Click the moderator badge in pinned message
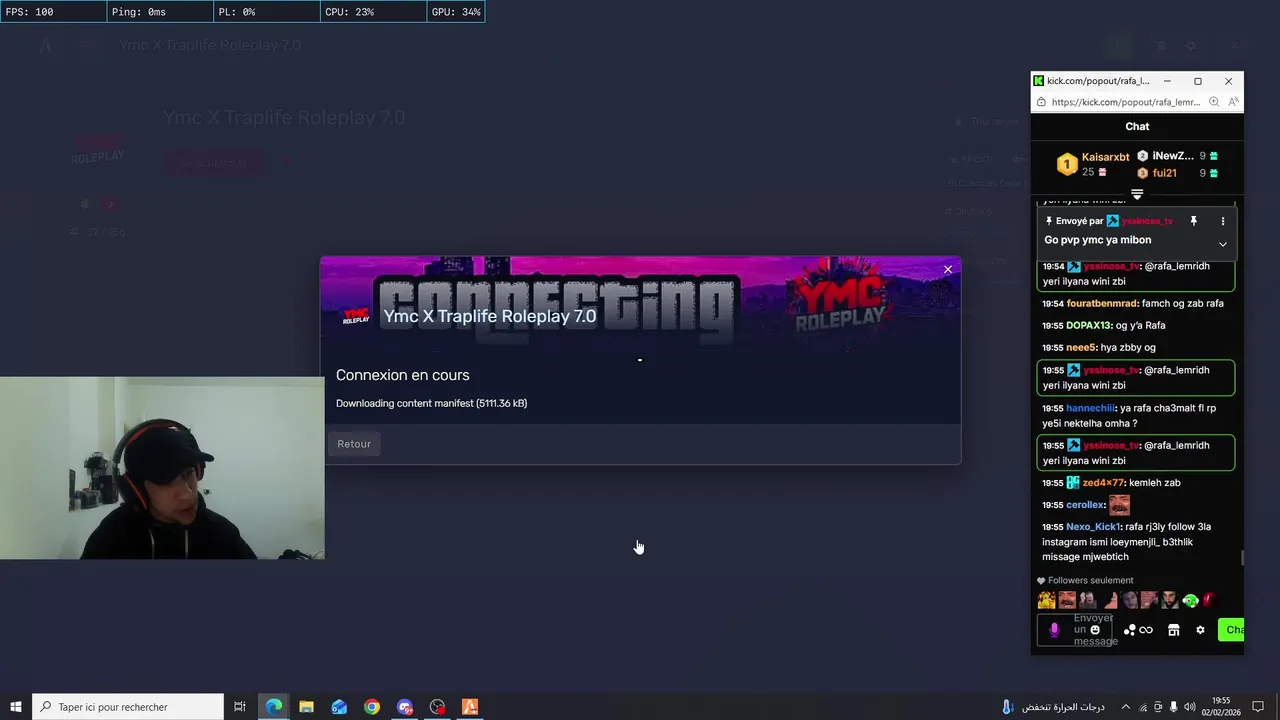This screenshot has height=720, width=1280. click(x=1112, y=221)
